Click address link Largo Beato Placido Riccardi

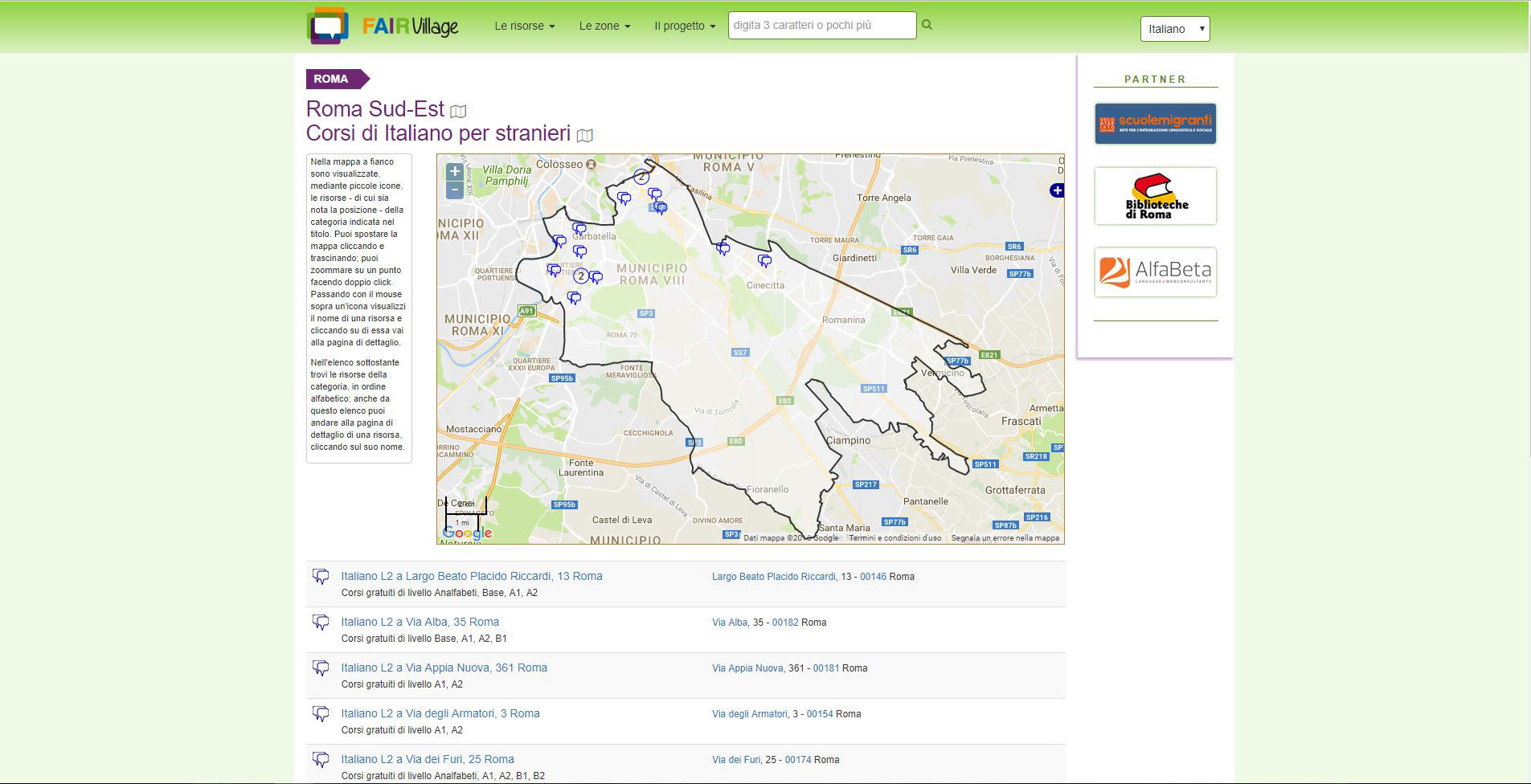[x=774, y=577]
